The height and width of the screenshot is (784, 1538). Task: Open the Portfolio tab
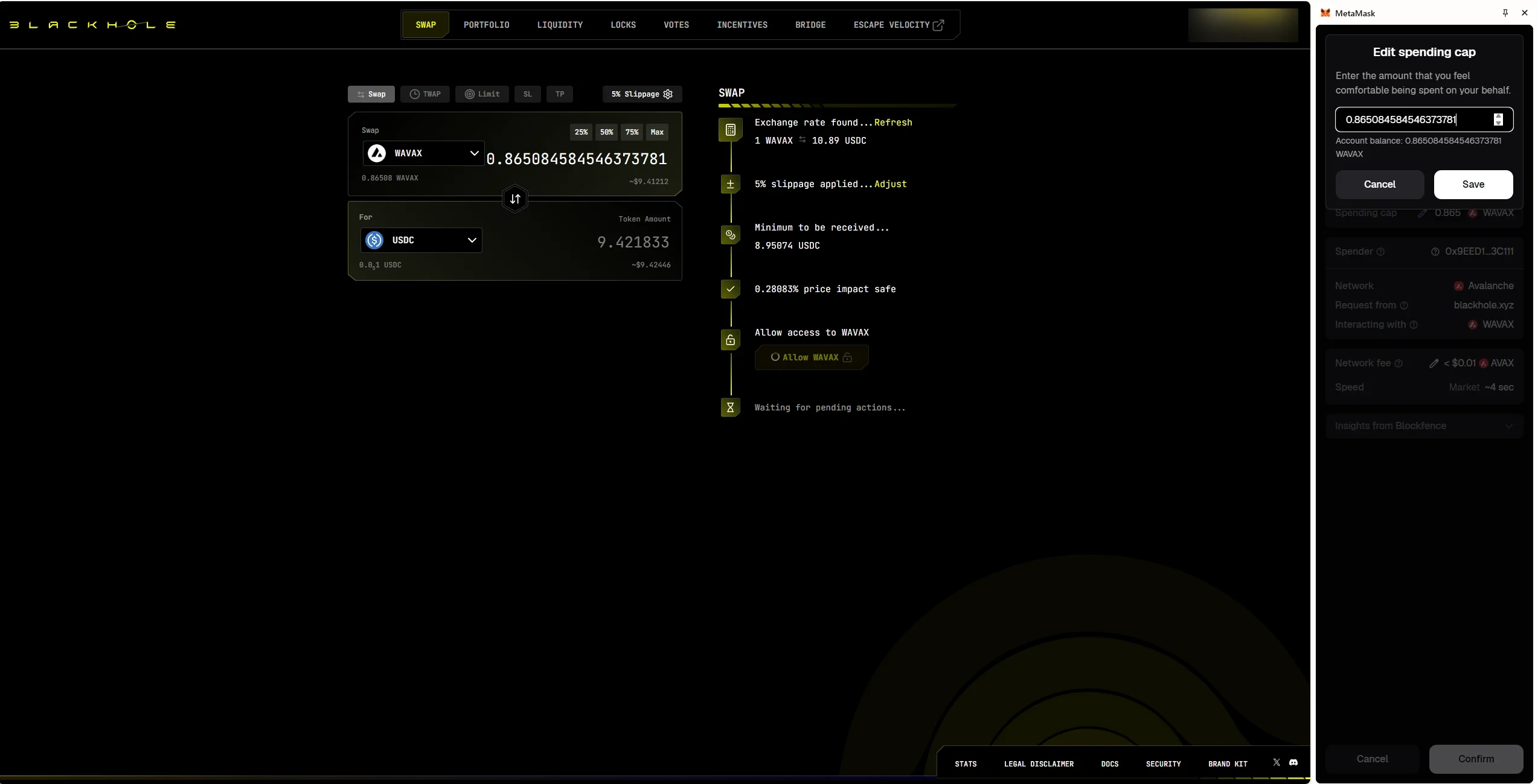click(486, 25)
